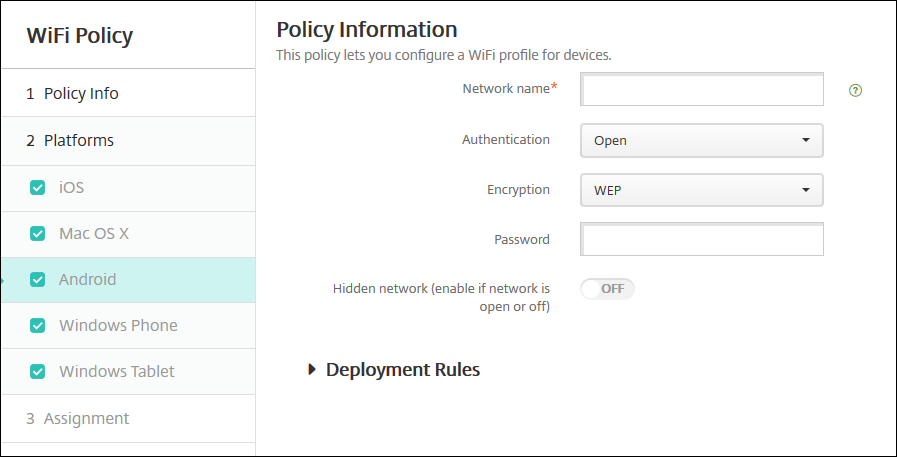The width and height of the screenshot is (897, 457).
Task: Select the Windows Phone platform label
Action: (x=118, y=325)
